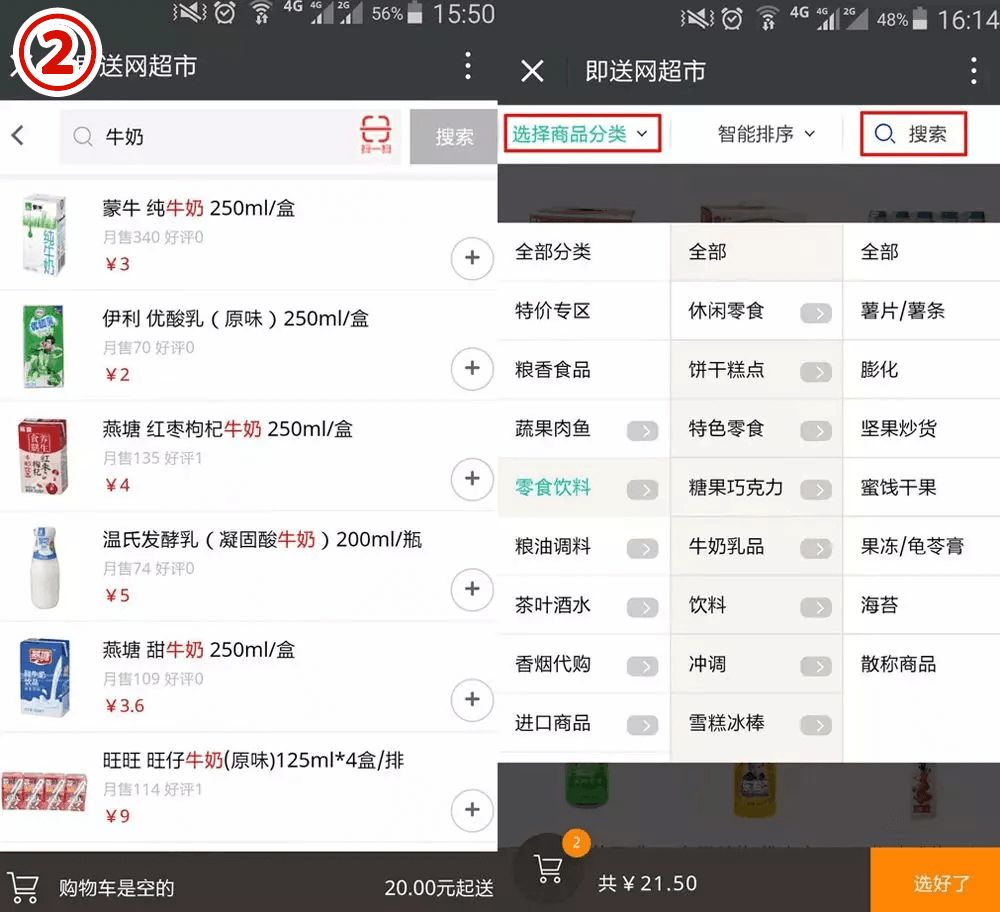The width and height of the screenshot is (1000, 912).
Task: Expand 特色零食 subcategory arrow
Action: (x=816, y=431)
